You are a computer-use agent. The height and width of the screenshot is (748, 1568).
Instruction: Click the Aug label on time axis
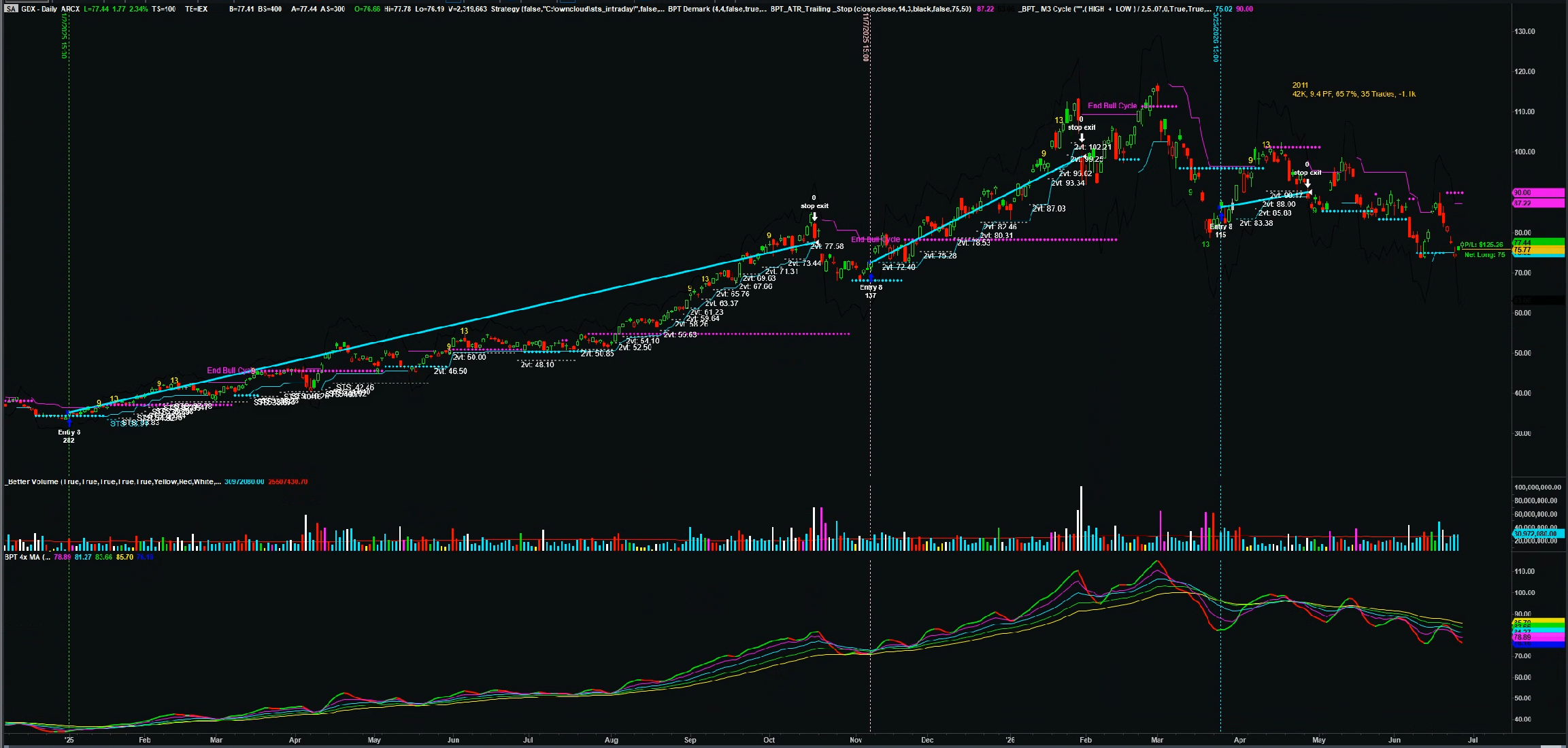click(612, 740)
